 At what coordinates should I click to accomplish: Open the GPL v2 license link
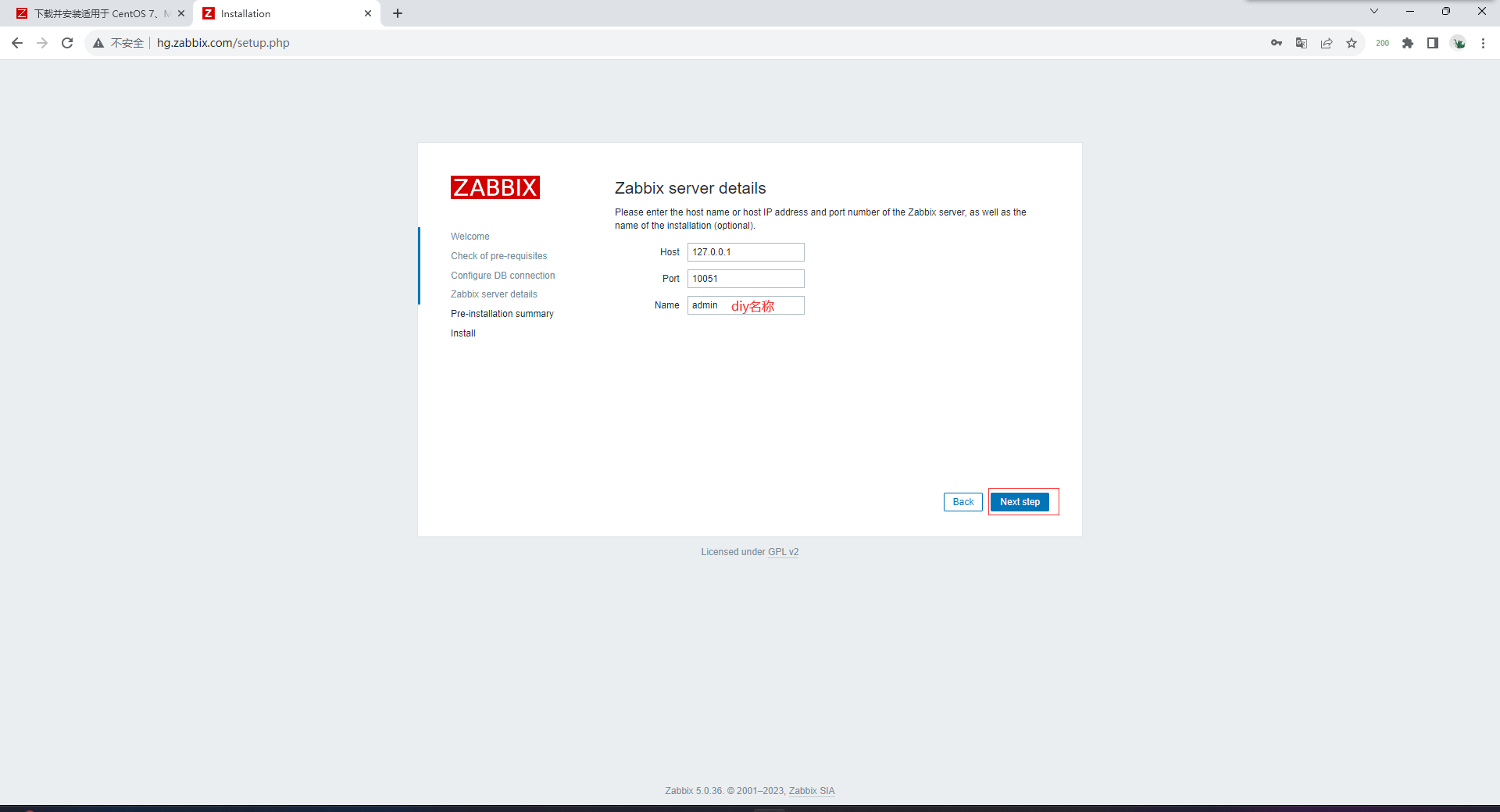[x=783, y=552]
